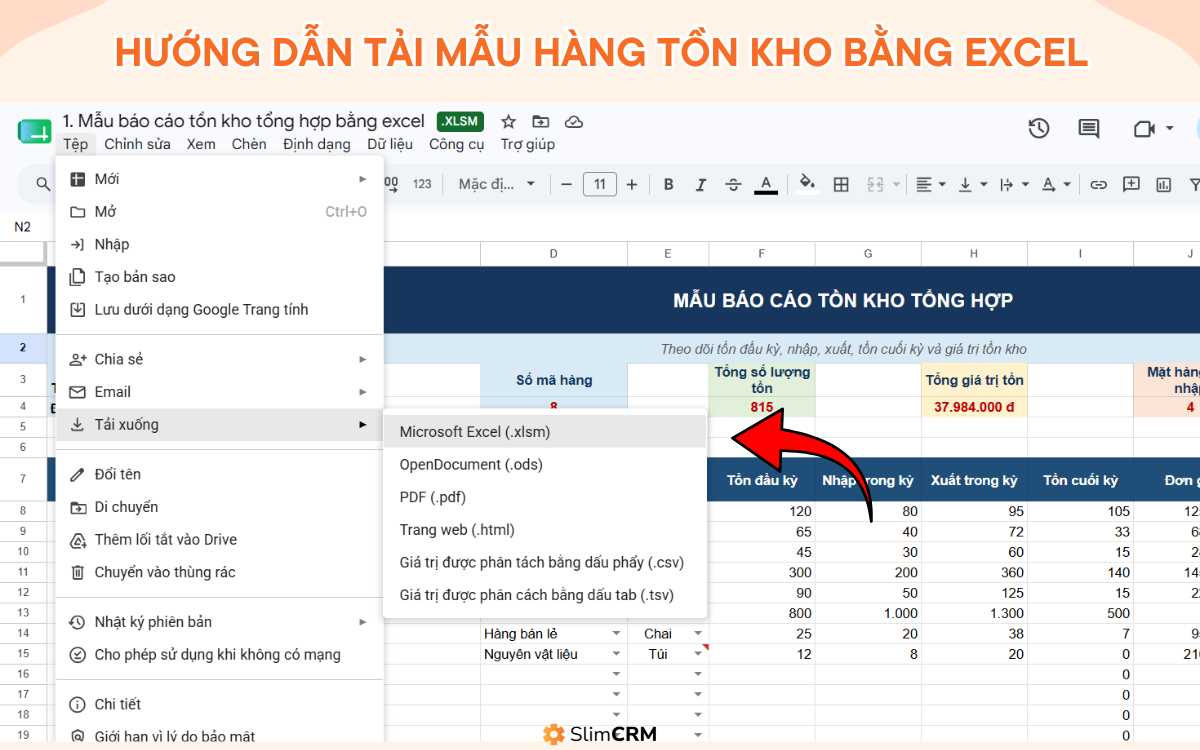Expand the Chia sẻ submenu

[220, 359]
